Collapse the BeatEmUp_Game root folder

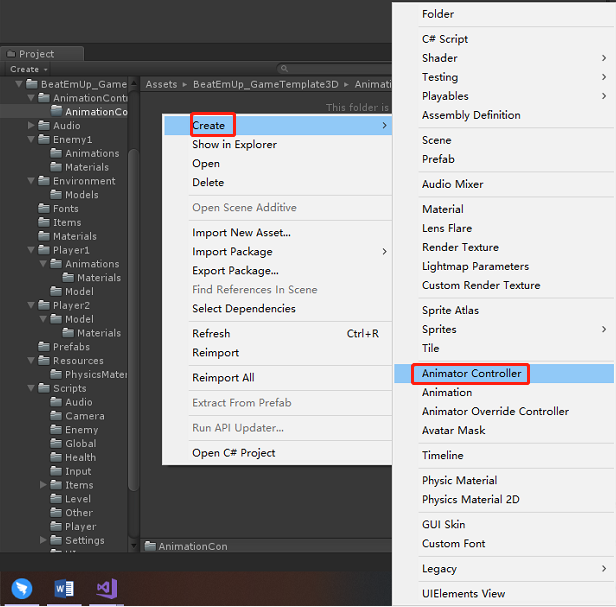[18, 84]
